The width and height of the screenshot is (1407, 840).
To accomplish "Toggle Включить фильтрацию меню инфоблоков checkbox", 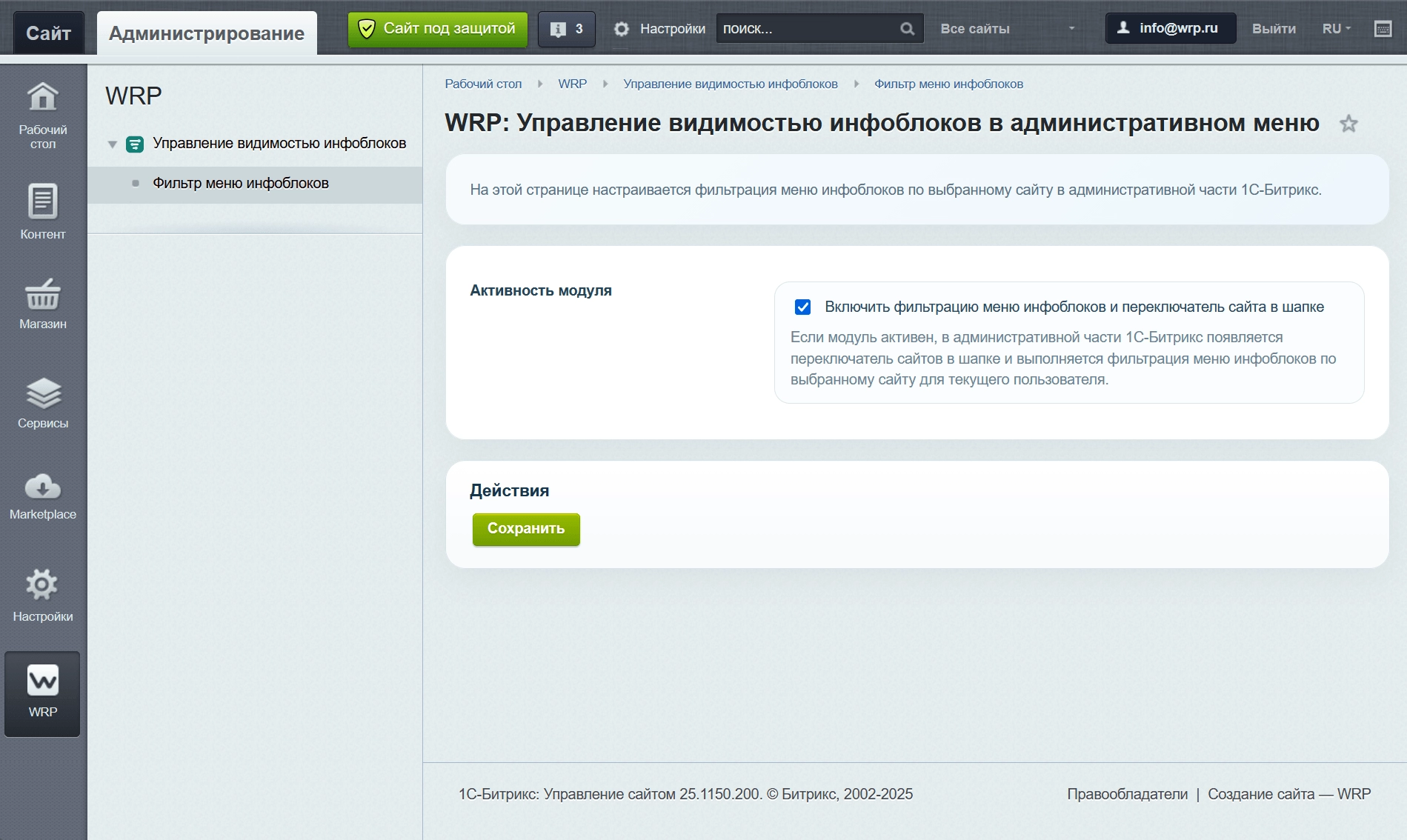I will tap(802, 307).
